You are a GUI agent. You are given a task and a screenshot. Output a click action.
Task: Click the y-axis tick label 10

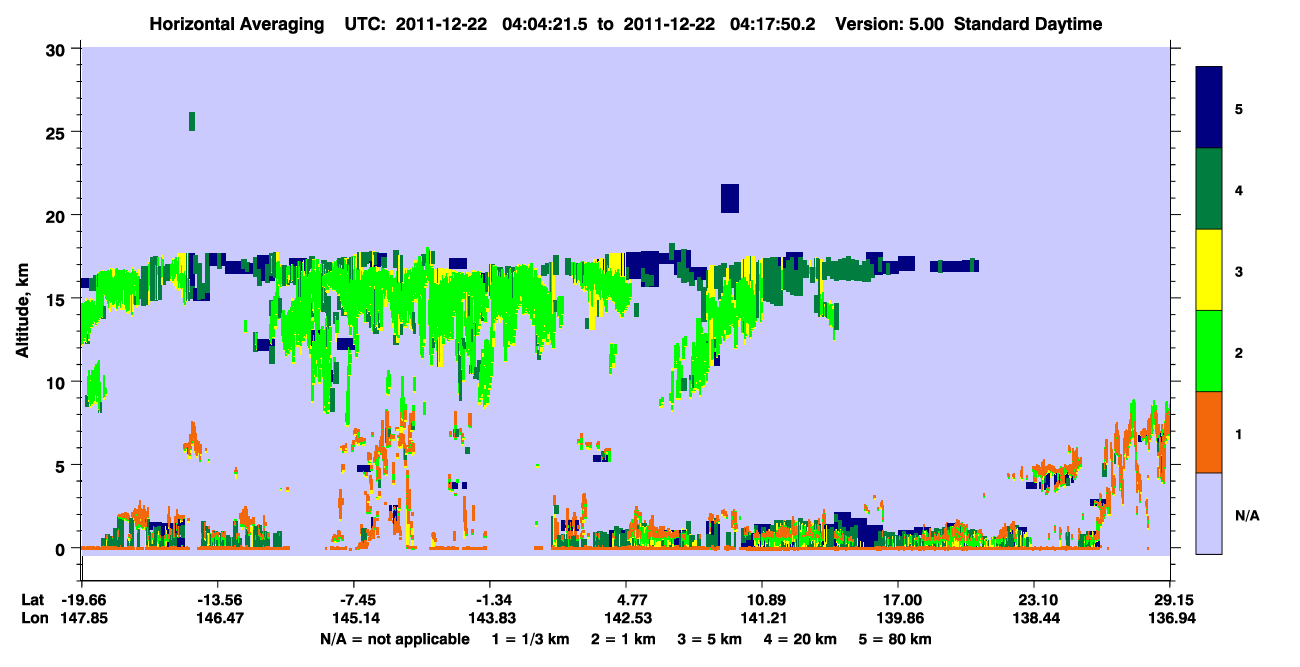(57, 382)
